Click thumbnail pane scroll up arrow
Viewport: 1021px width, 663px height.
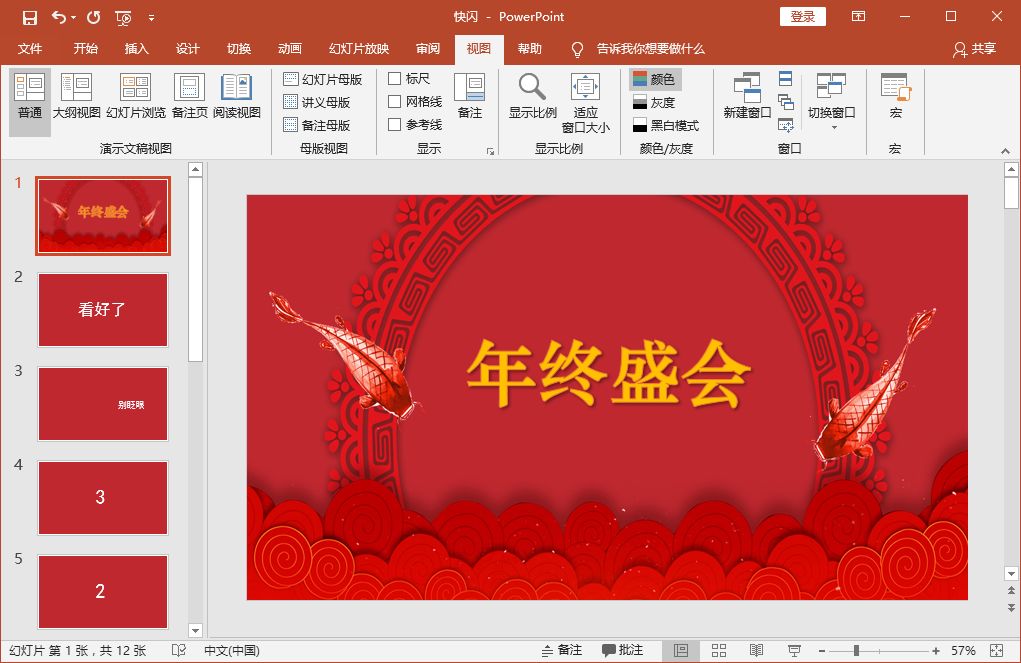(x=195, y=170)
